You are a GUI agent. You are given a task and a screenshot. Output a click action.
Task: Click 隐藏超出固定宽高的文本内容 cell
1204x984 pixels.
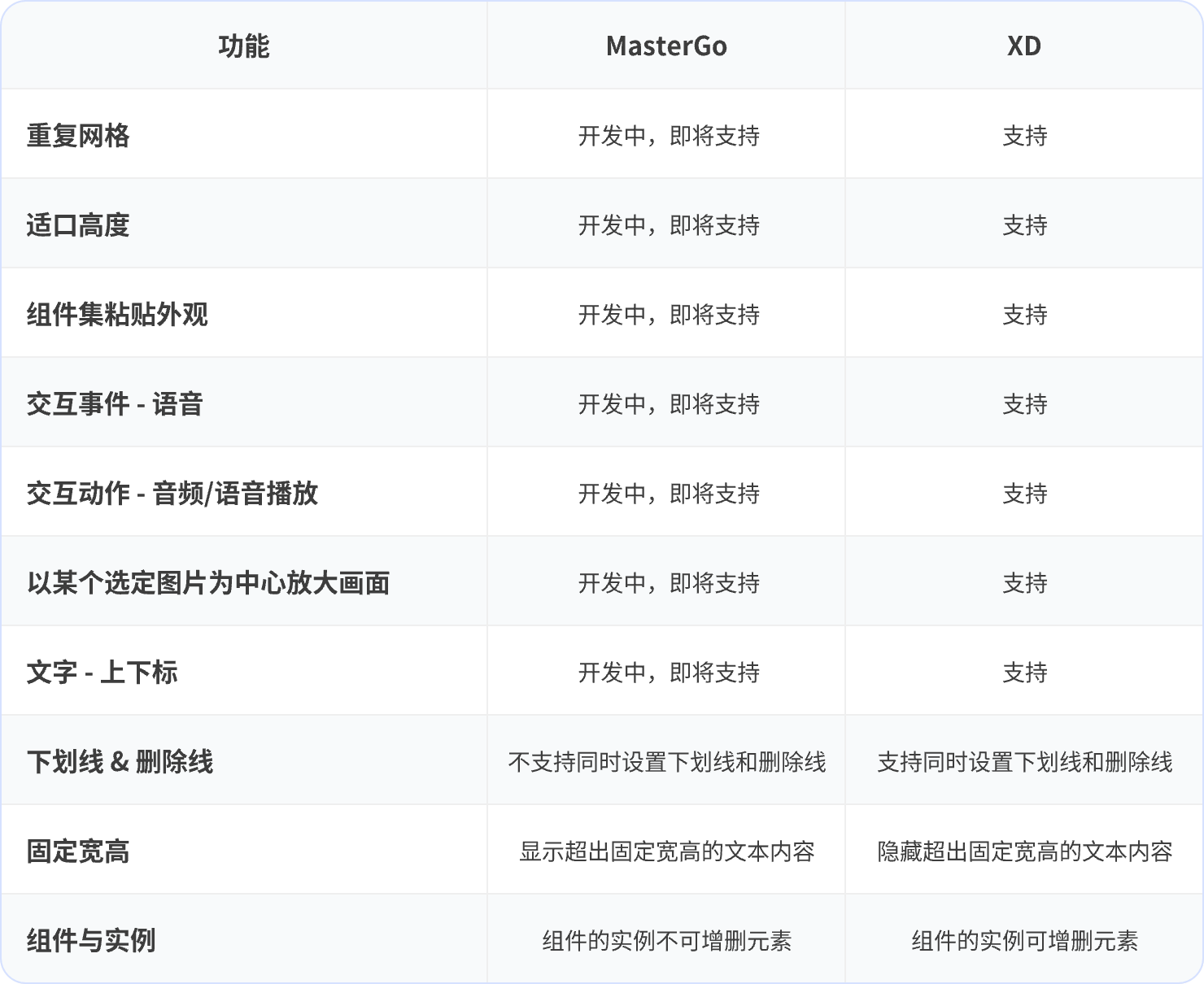click(1025, 851)
